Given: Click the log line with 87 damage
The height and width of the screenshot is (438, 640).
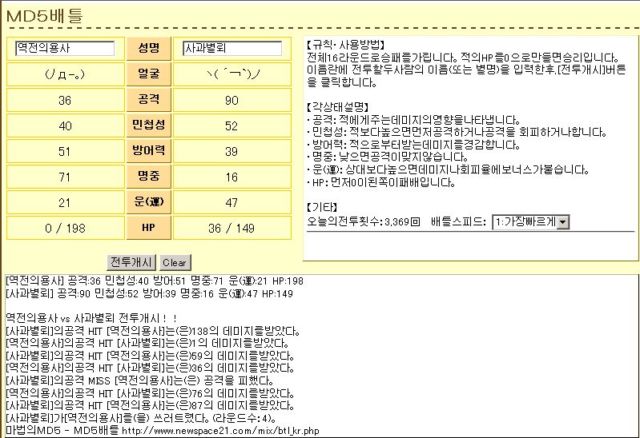Looking at the screenshot, I should [x=150, y=406].
